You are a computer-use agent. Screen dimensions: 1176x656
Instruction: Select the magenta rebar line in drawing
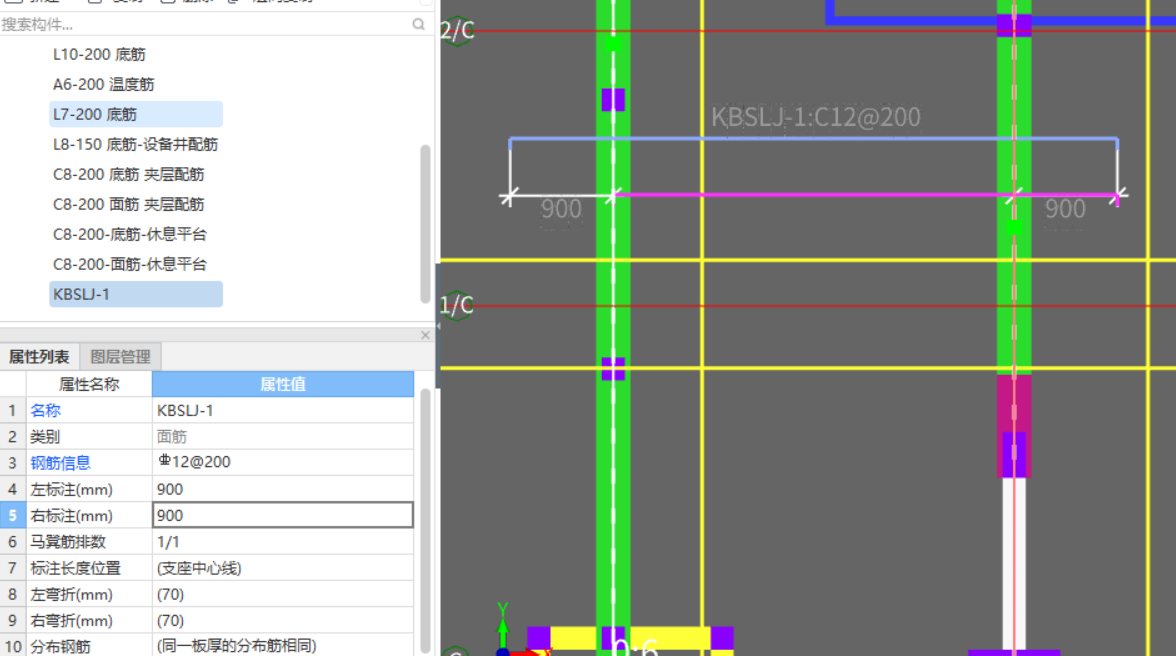point(814,195)
